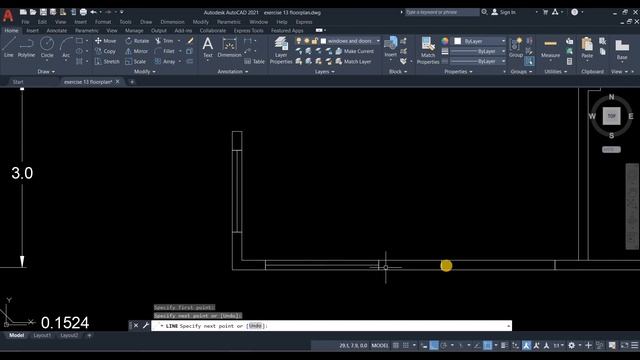Toggle annotation visibility in status bar
The height and width of the screenshot is (360, 640).
[x=527, y=345]
